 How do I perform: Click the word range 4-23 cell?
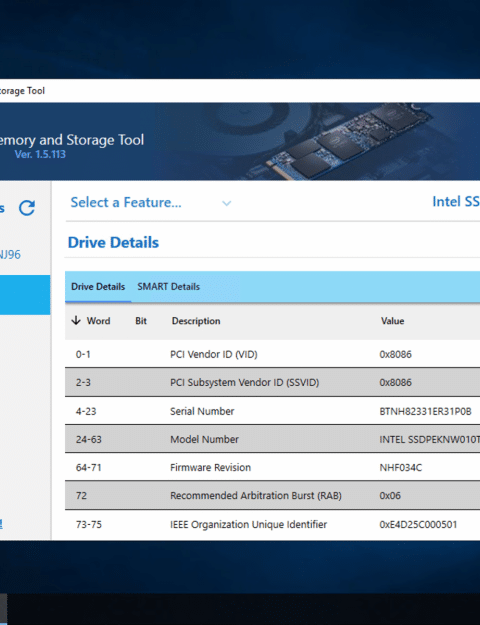[86, 411]
